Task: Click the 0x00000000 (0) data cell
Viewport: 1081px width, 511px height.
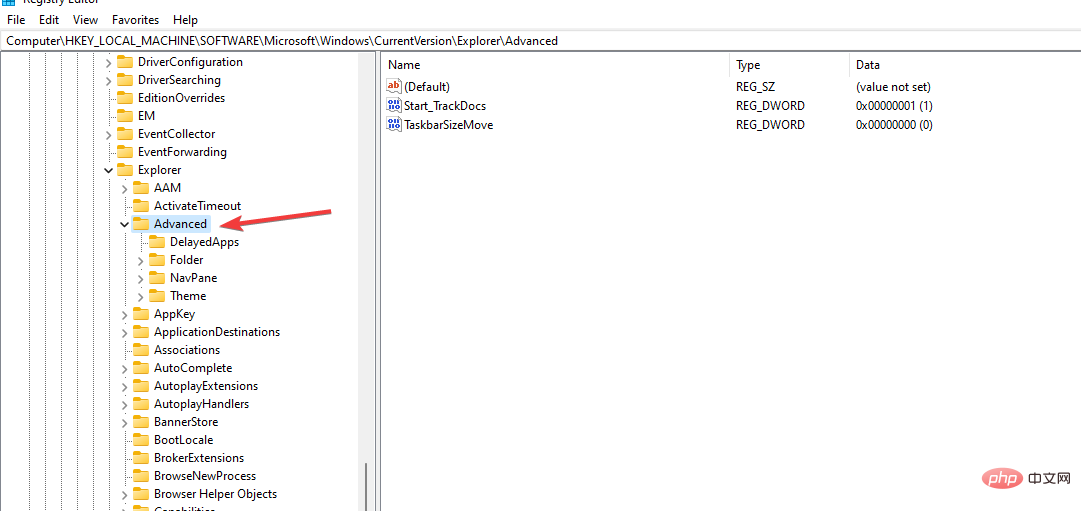Action: 894,126
